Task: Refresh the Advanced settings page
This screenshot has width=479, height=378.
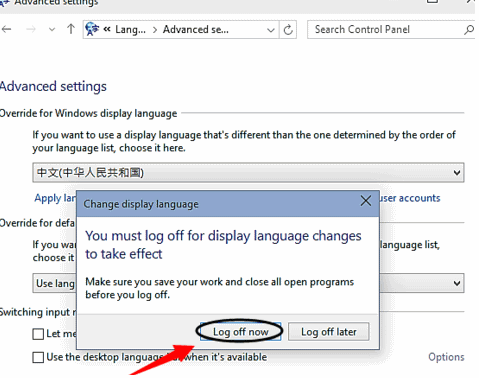Action: (x=288, y=30)
